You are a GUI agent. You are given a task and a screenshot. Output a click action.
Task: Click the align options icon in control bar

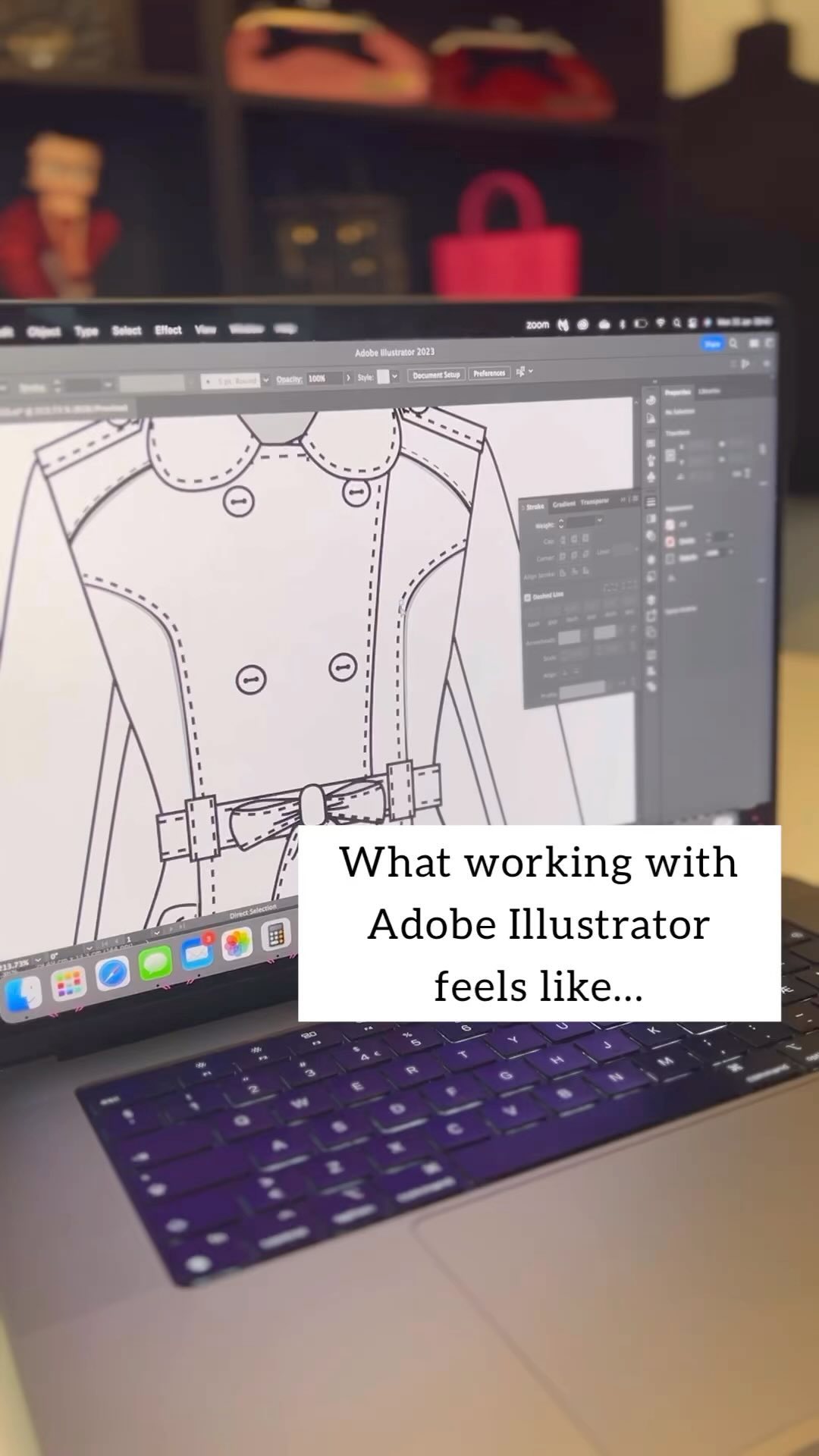coord(520,372)
